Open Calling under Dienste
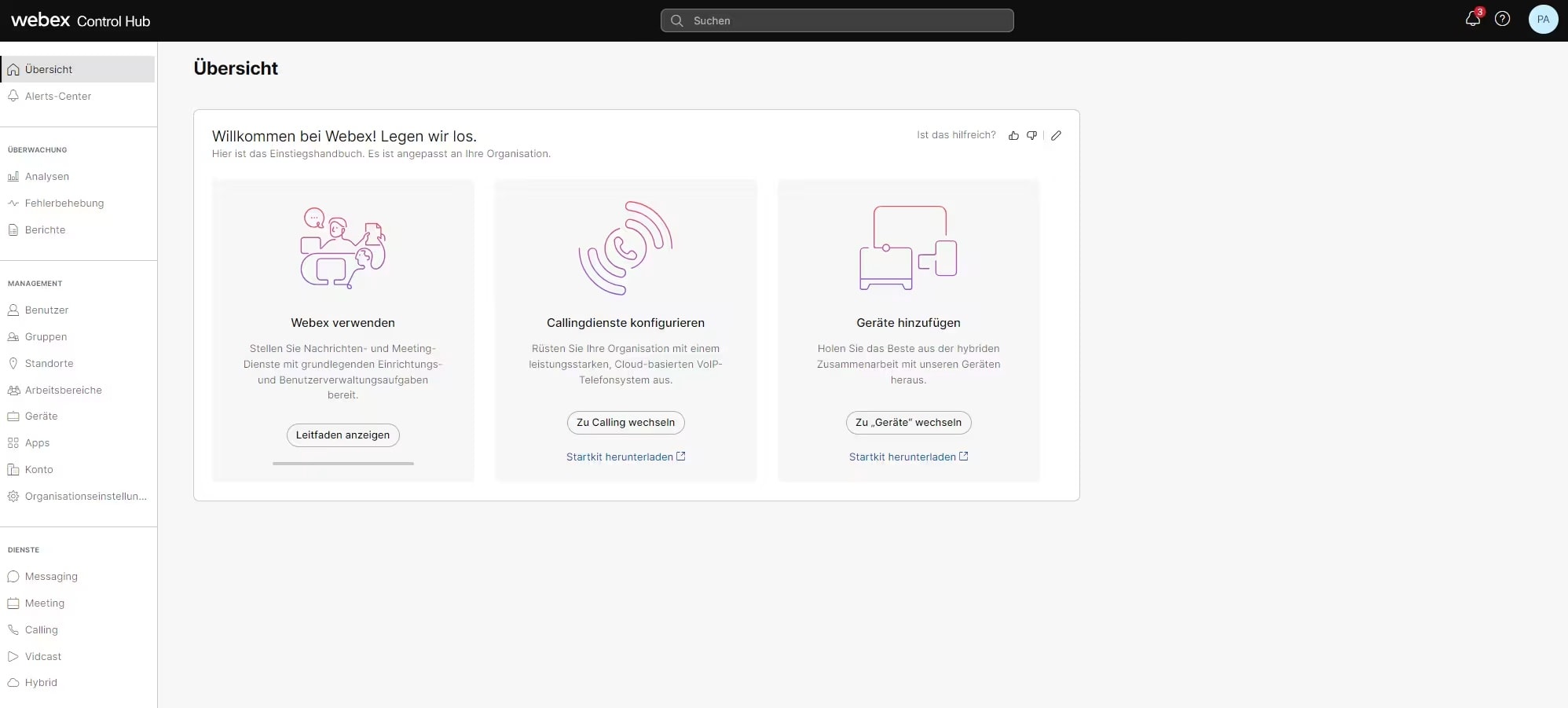 point(41,630)
